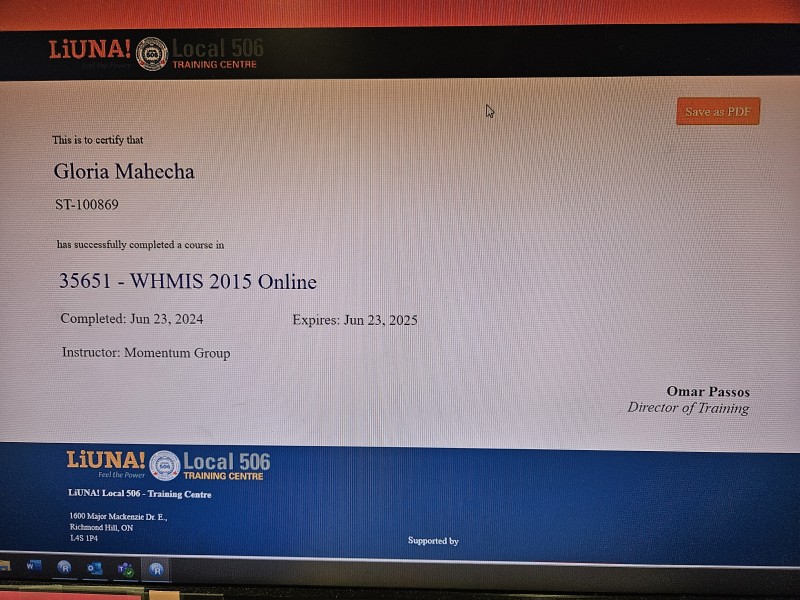Image resolution: width=800 pixels, height=600 pixels.
Task: Open Microsoft Teams from the taskbar
Action: click(x=126, y=569)
